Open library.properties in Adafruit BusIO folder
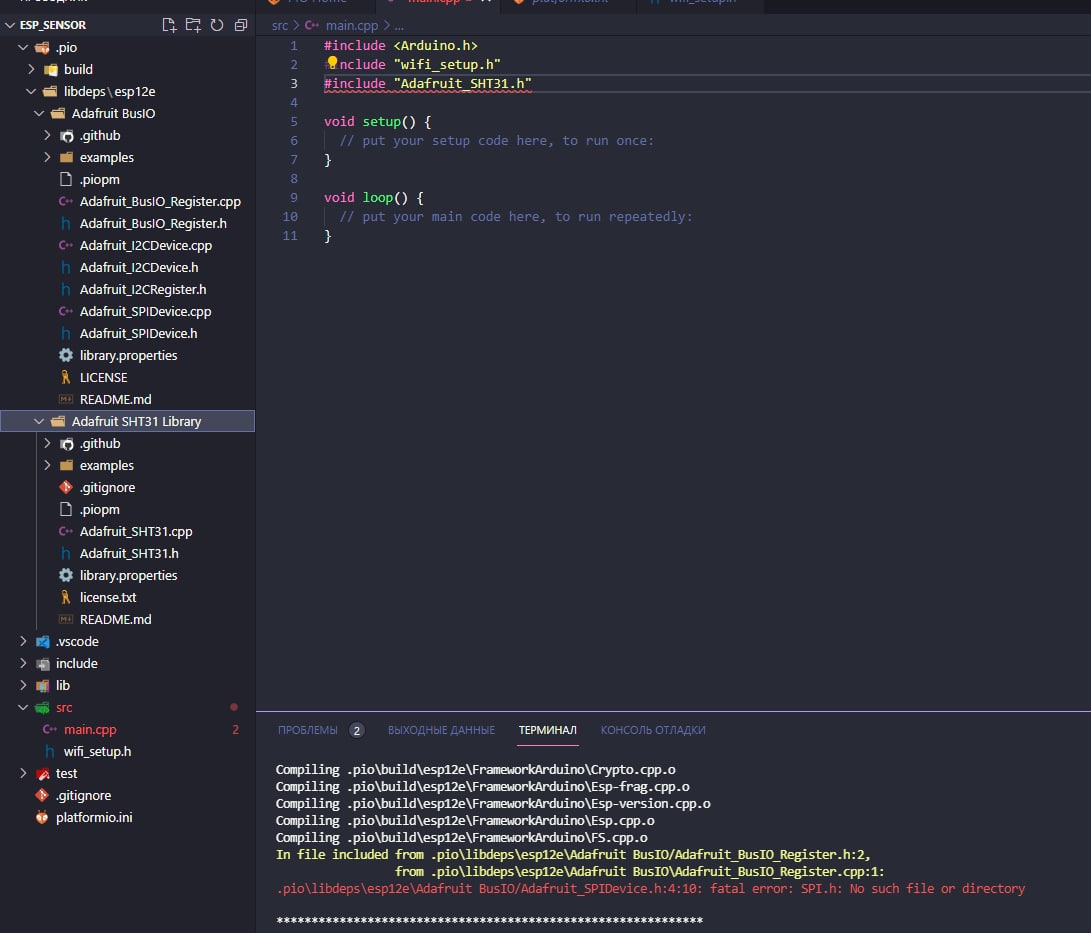Image resolution: width=1091 pixels, height=933 pixels. click(128, 355)
